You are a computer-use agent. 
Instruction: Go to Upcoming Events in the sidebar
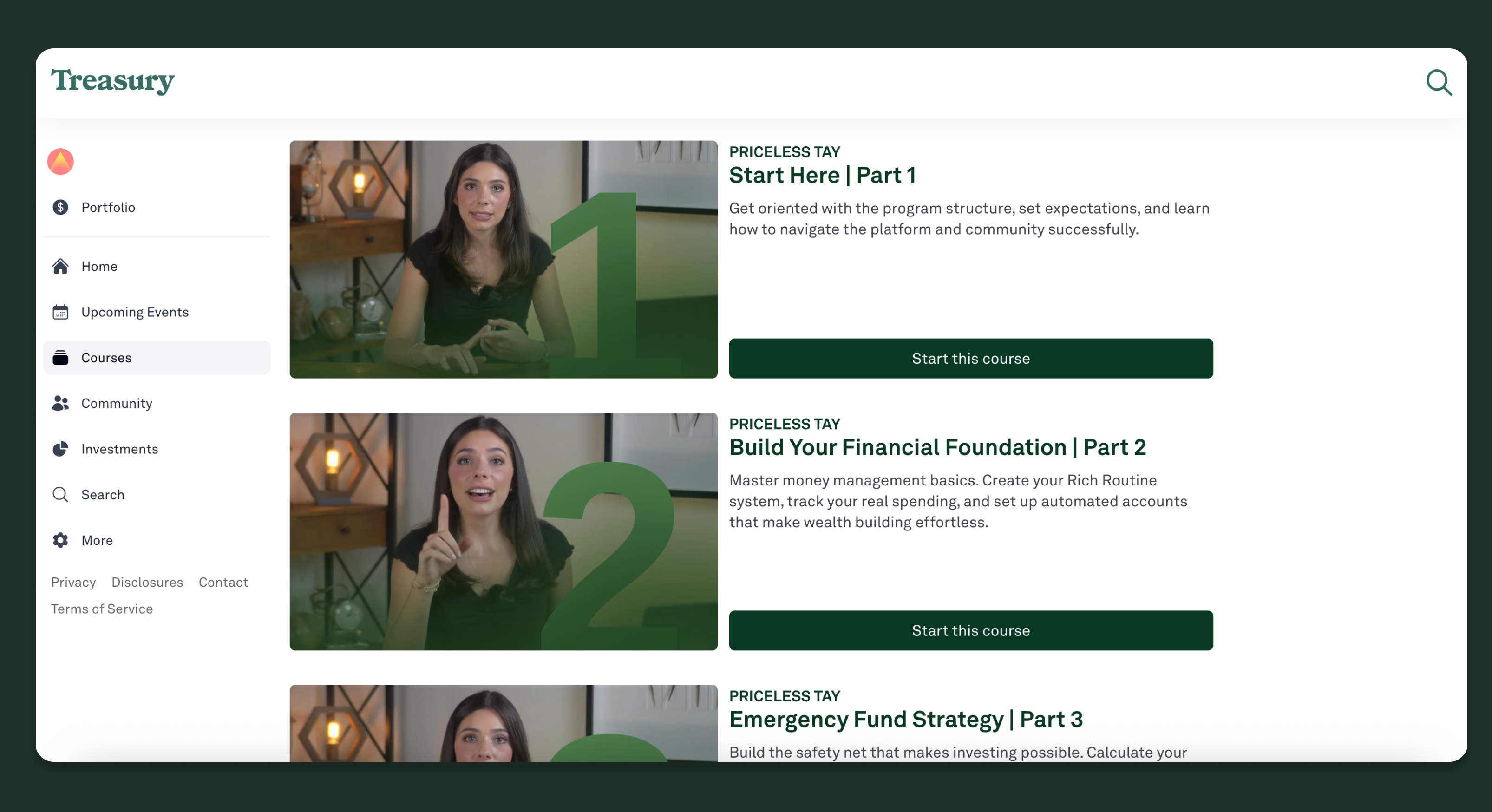157,312
